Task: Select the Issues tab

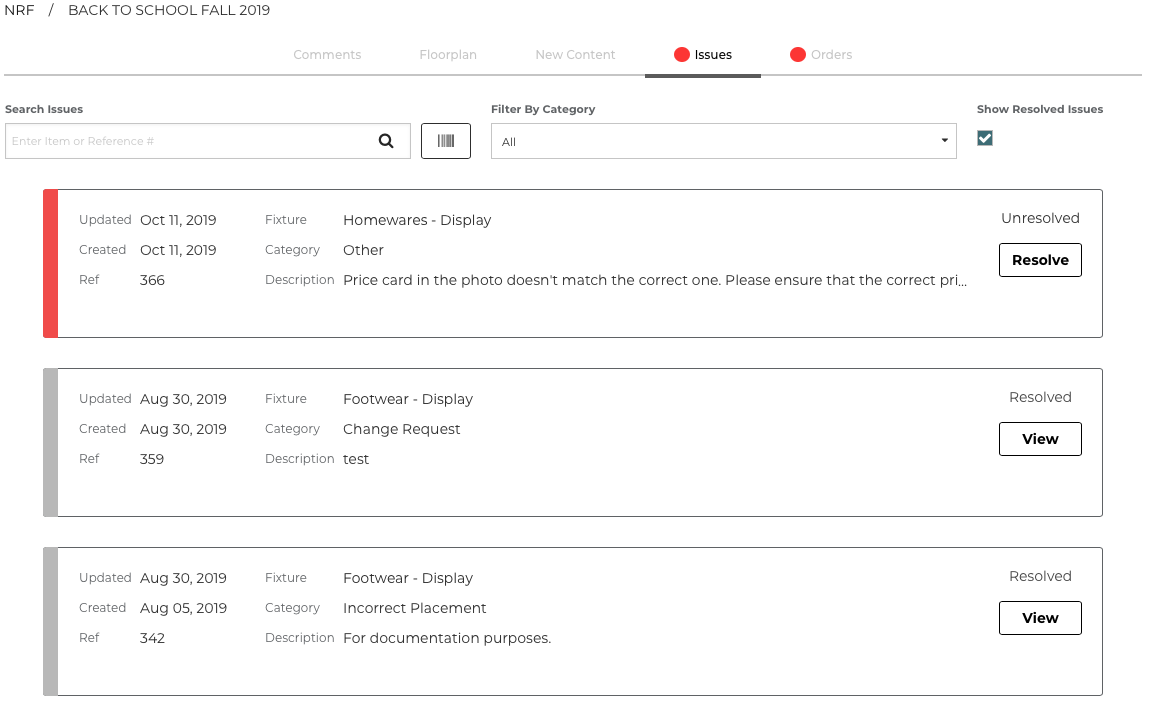Action: (x=703, y=55)
